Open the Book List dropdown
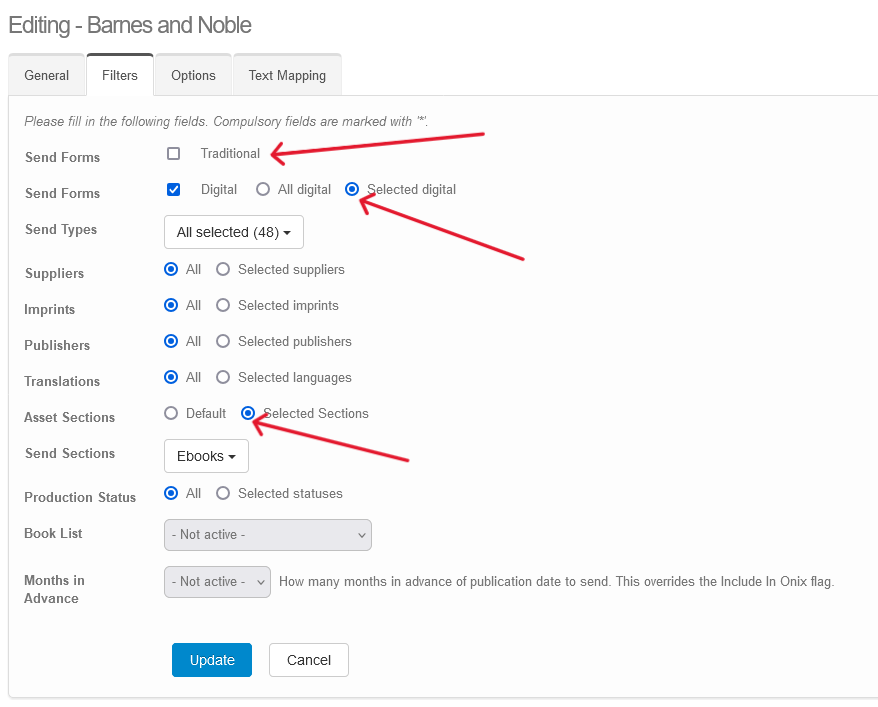This screenshot has width=878, height=707. pos(268,535)
